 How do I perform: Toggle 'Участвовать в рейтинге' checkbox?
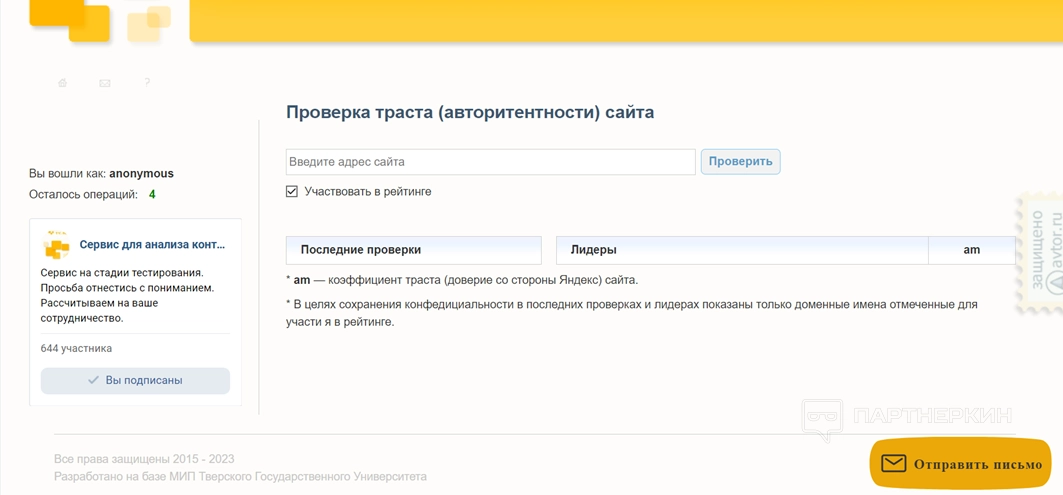tap(292, 191)
